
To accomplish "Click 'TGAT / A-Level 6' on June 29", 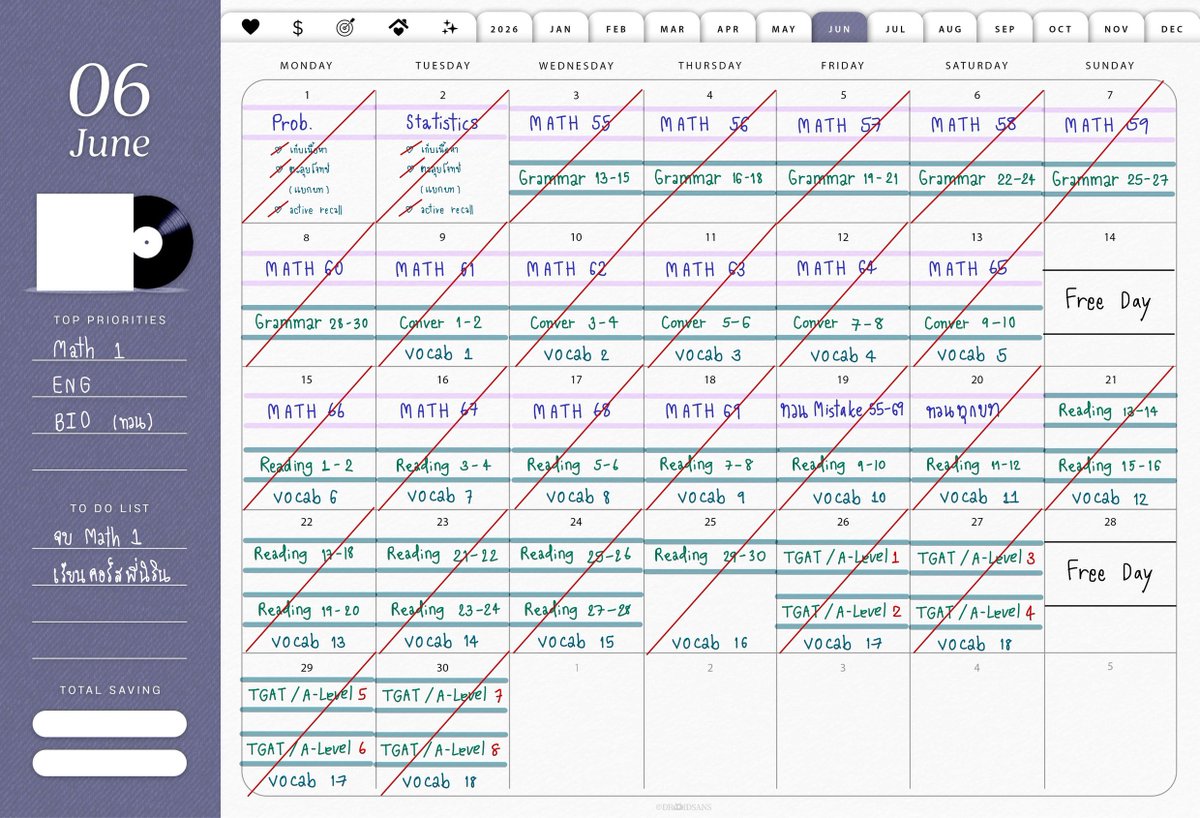I will (x=307, y=748).
